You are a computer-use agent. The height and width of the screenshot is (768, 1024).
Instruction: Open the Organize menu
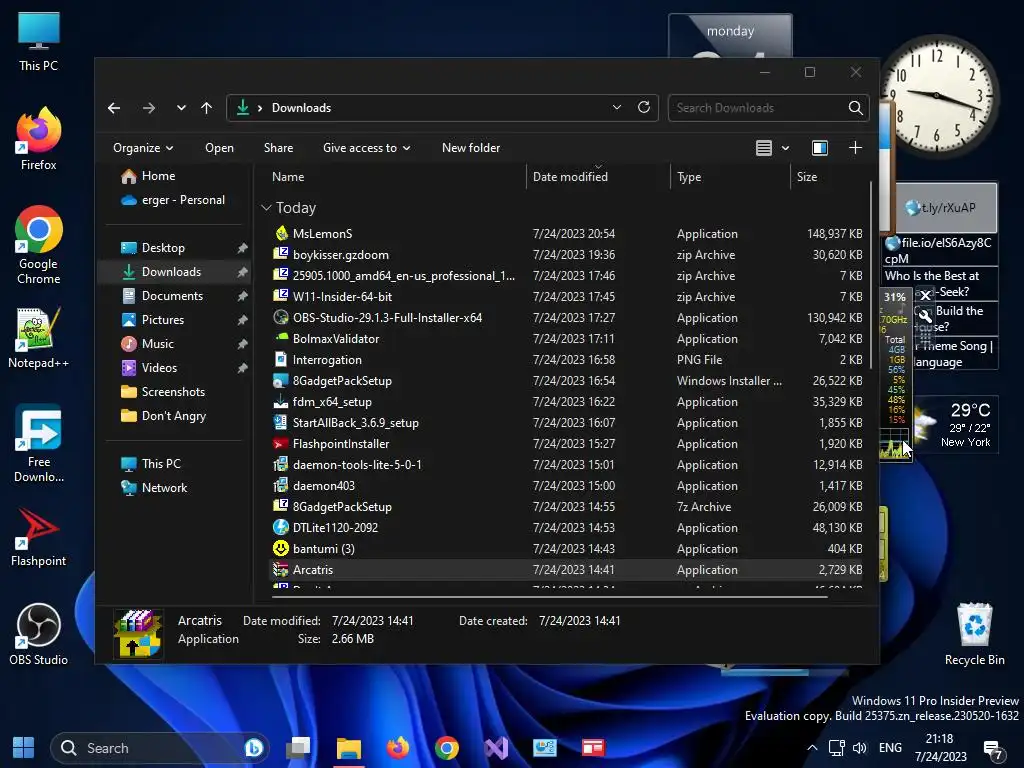[143, 148]
